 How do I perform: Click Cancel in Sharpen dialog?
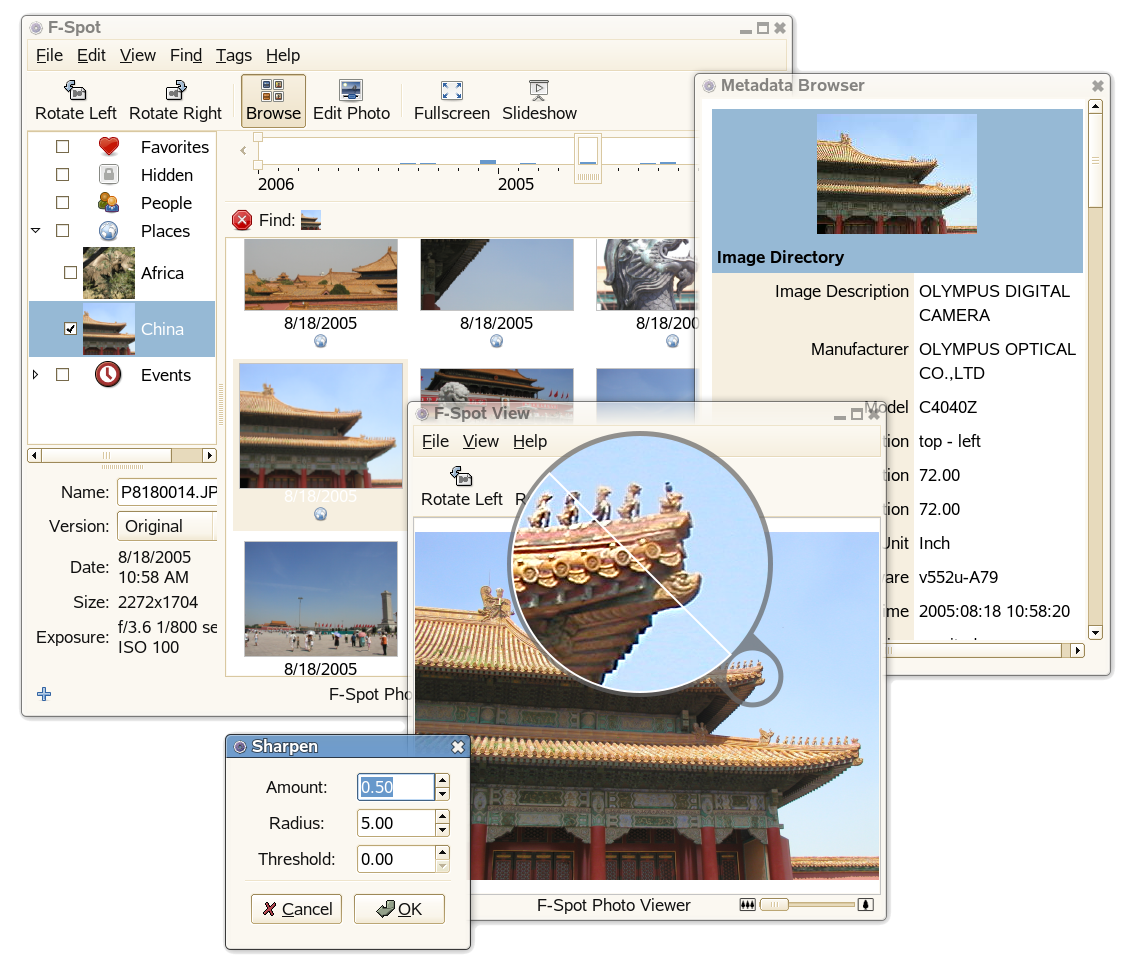click(296, 909)
